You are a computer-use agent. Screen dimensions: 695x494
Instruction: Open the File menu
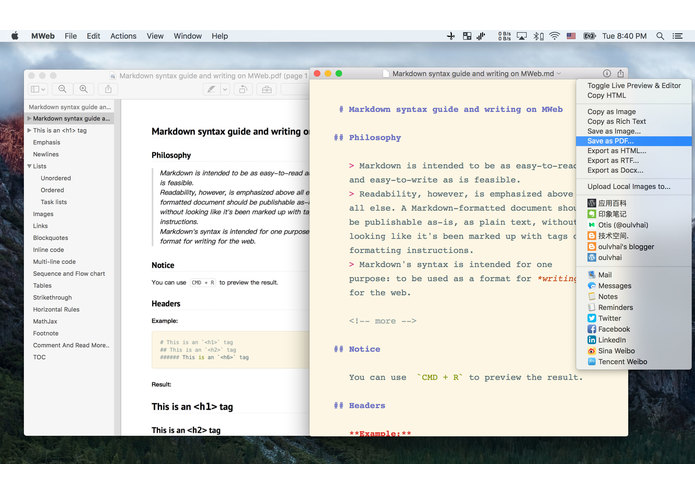click(70, 36)
